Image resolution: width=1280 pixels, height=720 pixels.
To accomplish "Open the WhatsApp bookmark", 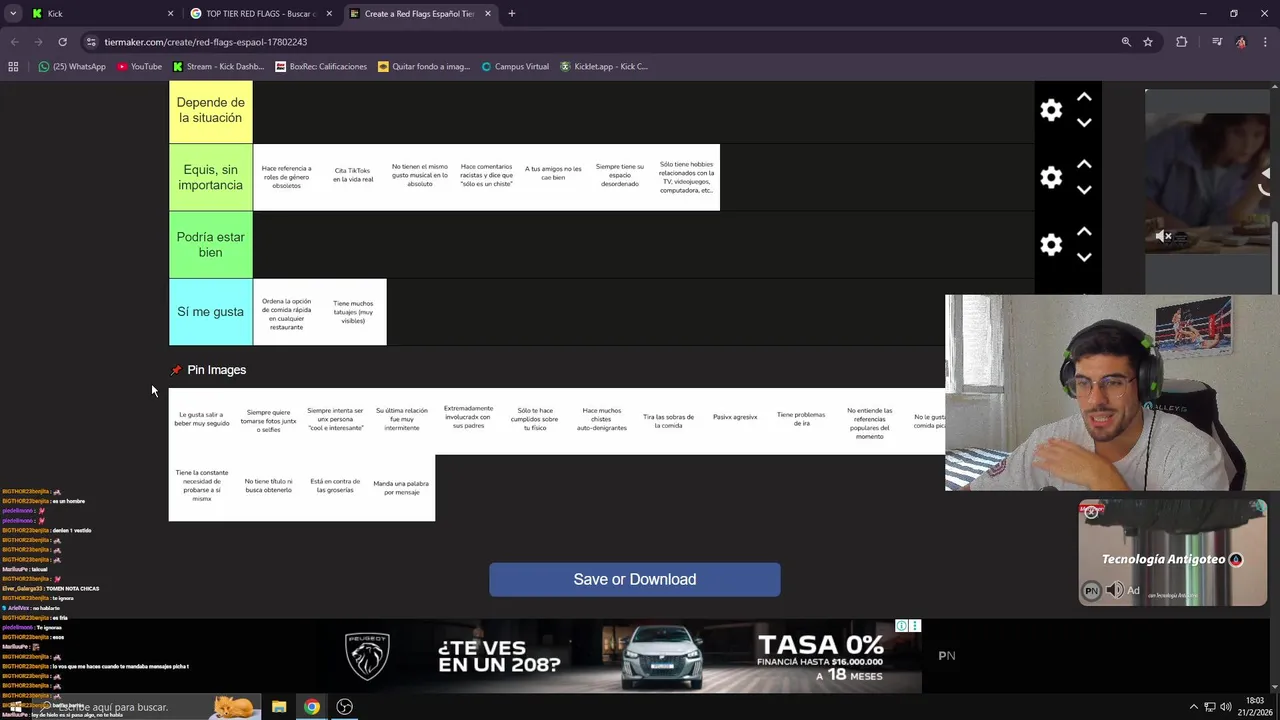I will 72,67.
